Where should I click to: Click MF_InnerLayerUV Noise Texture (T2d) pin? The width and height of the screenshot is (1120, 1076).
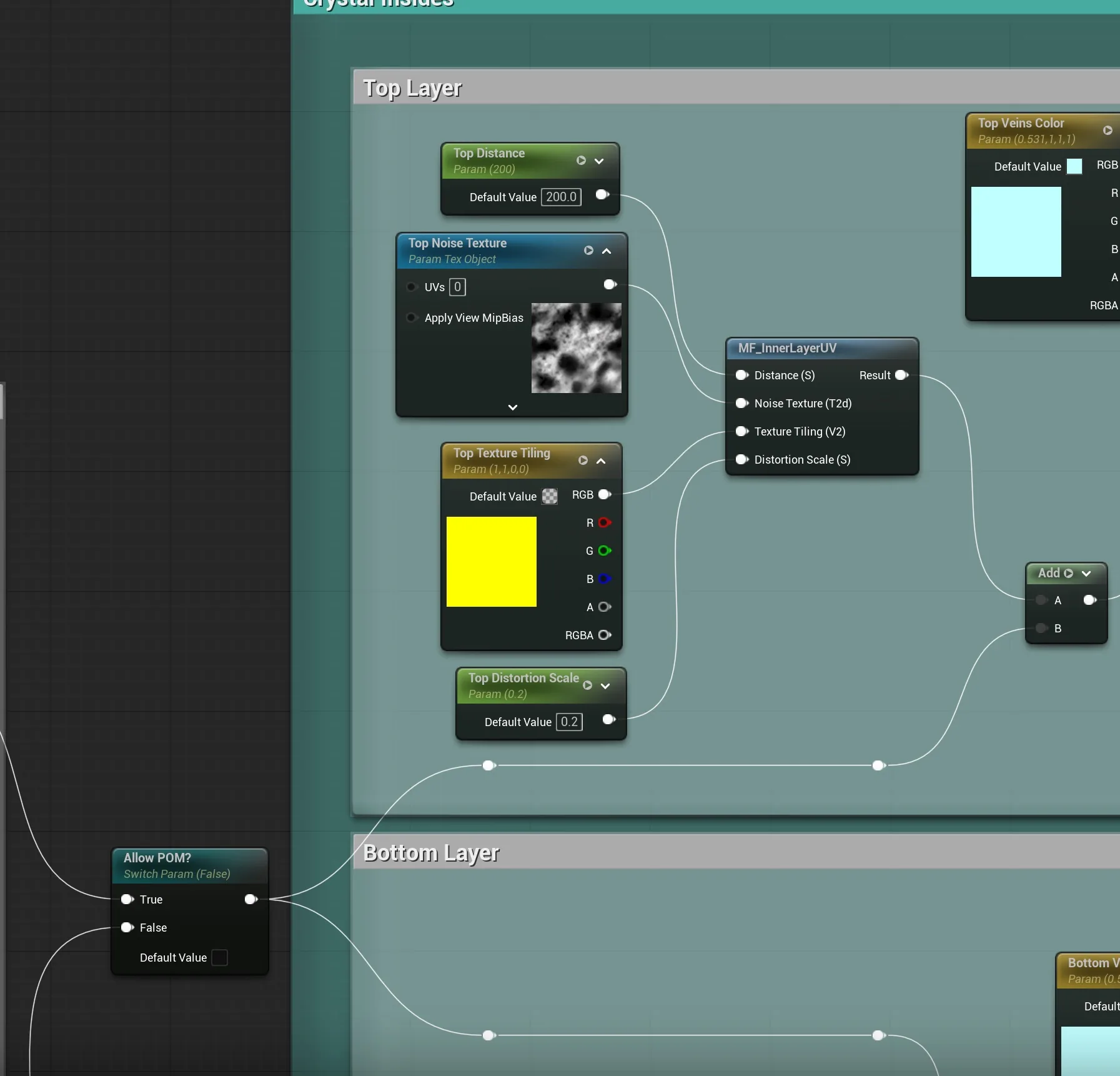click(742, 403)
